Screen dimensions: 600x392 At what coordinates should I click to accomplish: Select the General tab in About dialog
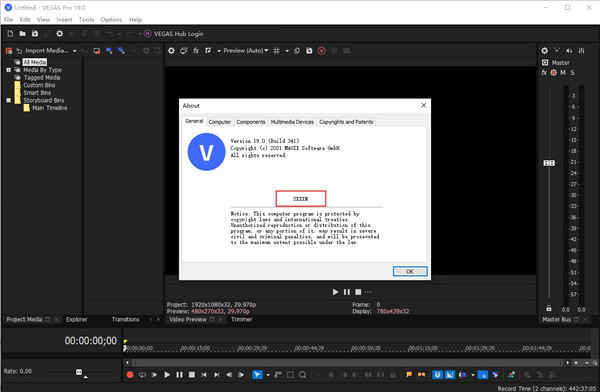194,121
